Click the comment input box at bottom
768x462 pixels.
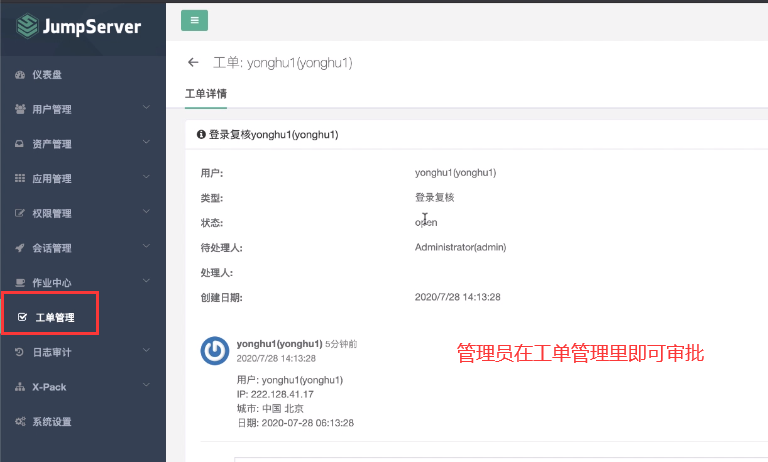(x=501, y=460)
